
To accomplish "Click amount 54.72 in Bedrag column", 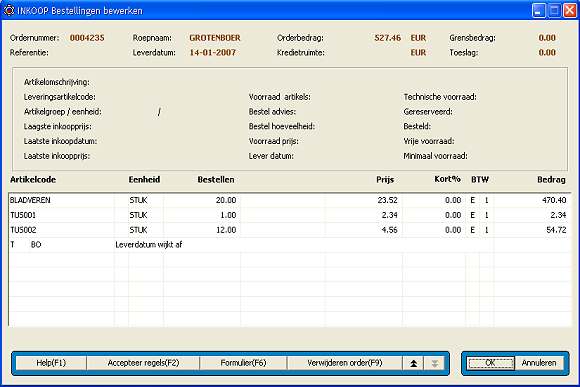I will [x=556, y=230].
